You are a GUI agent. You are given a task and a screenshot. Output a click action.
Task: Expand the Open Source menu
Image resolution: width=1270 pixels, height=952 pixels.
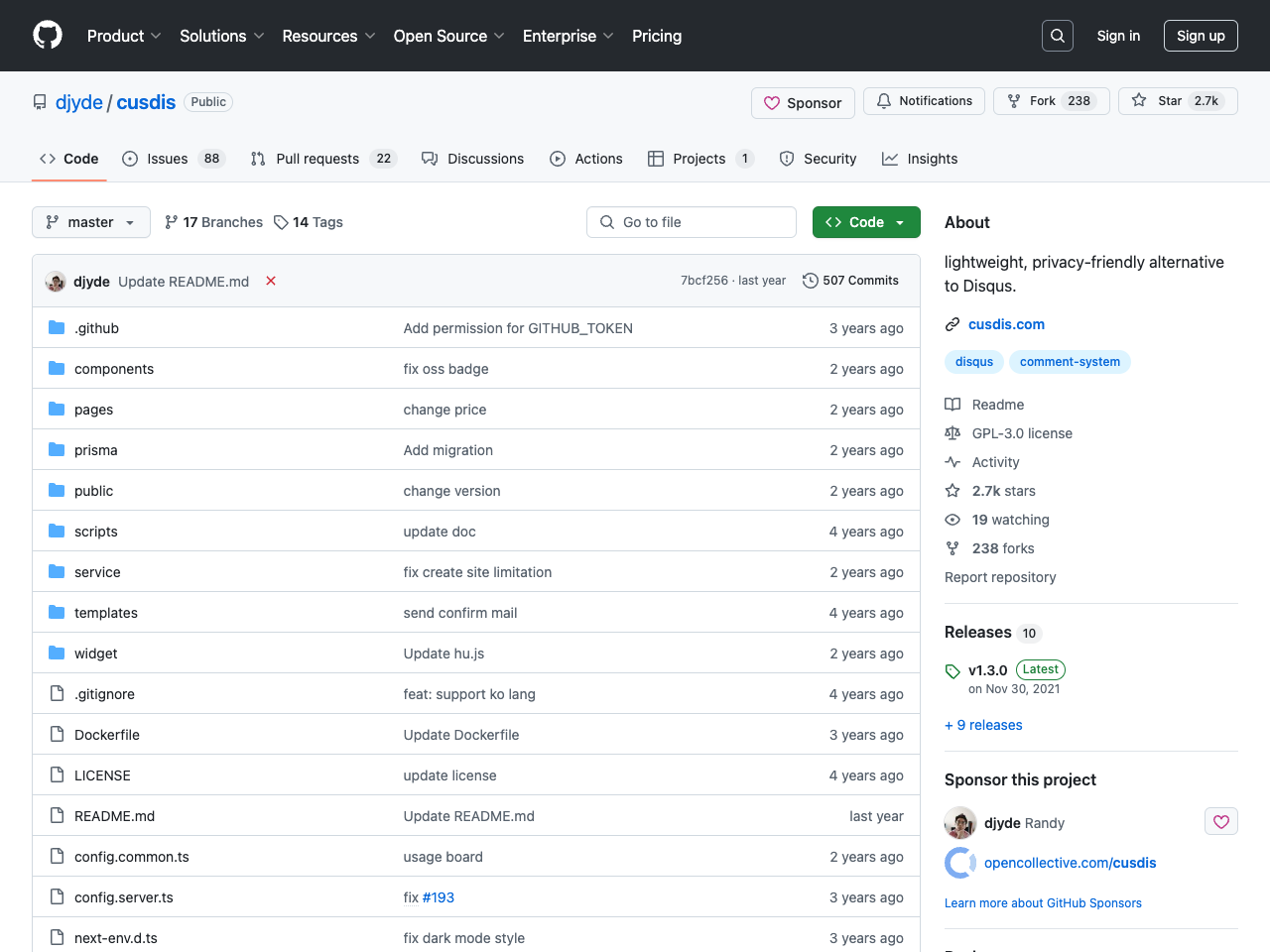pos(448,36)
